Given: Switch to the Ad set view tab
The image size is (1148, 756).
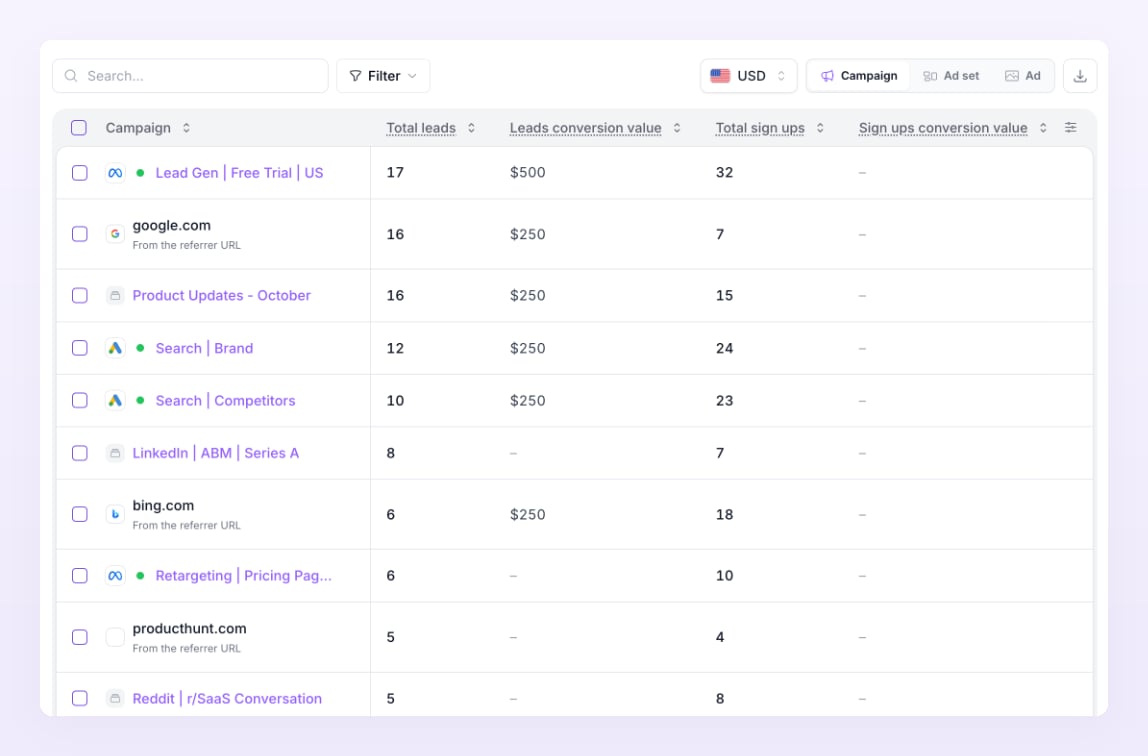Looking at the screenshot, I should (951, 76).
